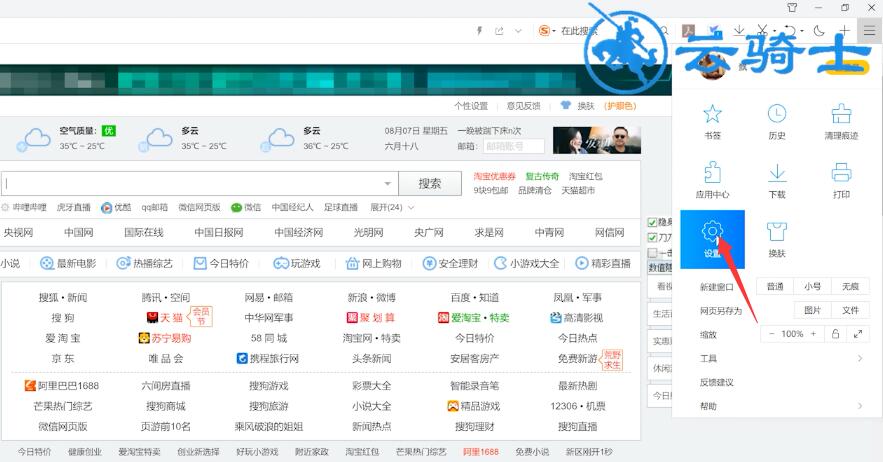Decrease zoom with minus button
The width and height of the screenshot is (883, 462).
click(x=771, y=334)
